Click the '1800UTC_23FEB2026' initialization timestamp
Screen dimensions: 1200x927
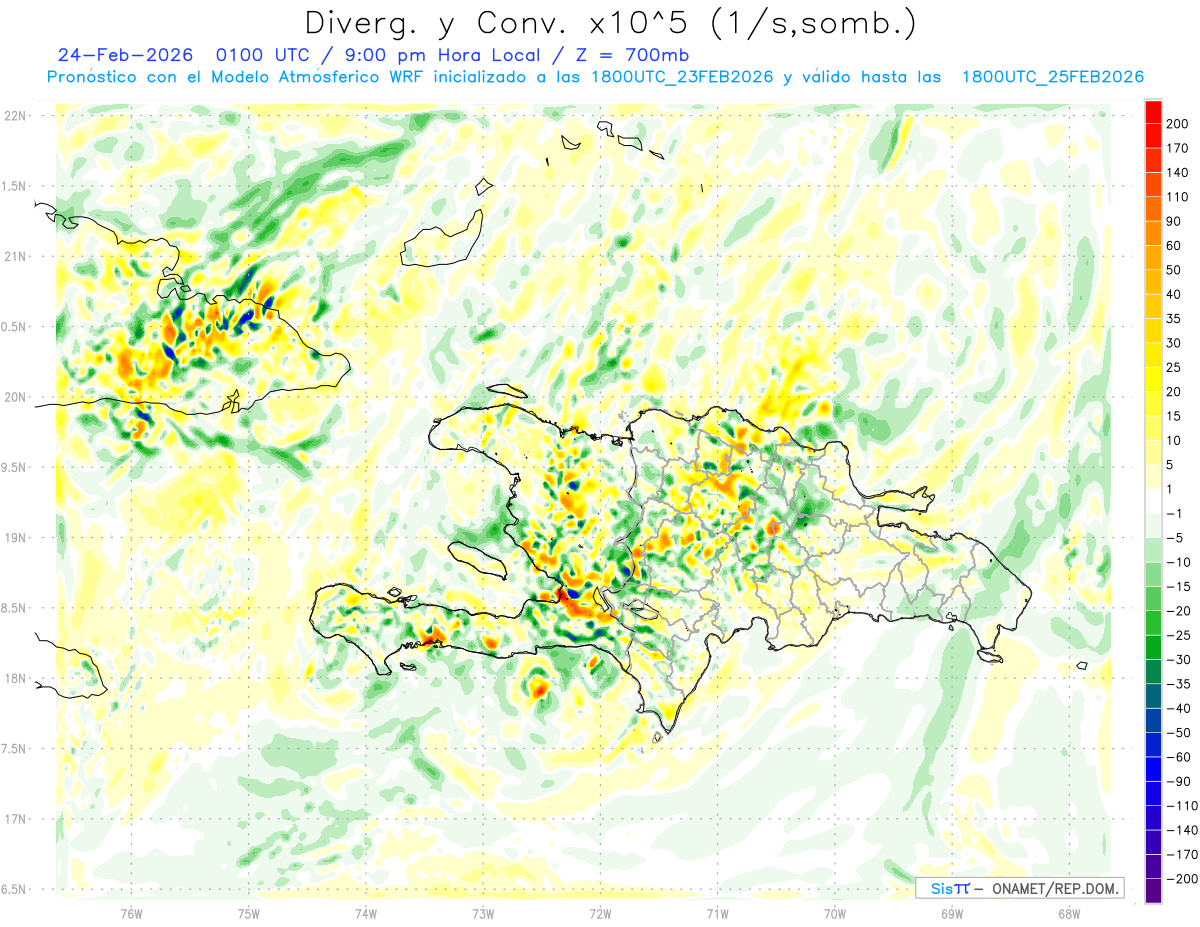(x=682, y=77)
